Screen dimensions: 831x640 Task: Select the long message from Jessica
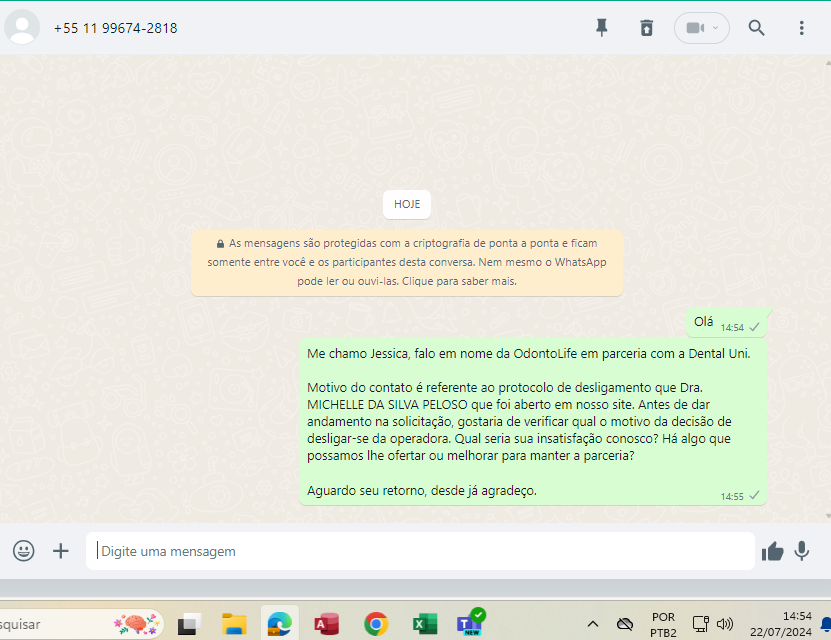click(x=533, y=422)
